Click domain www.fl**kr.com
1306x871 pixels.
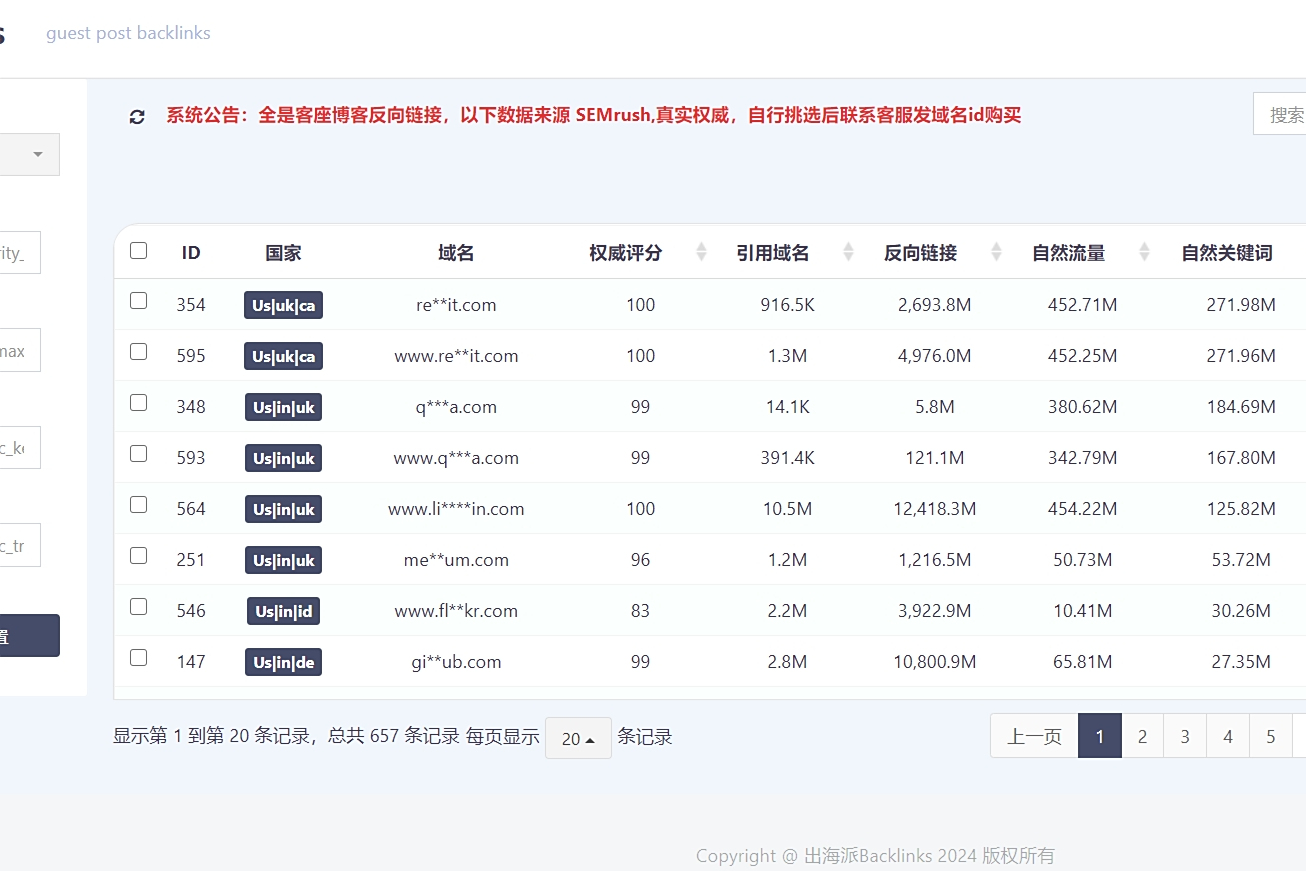(x=456, y=611)
